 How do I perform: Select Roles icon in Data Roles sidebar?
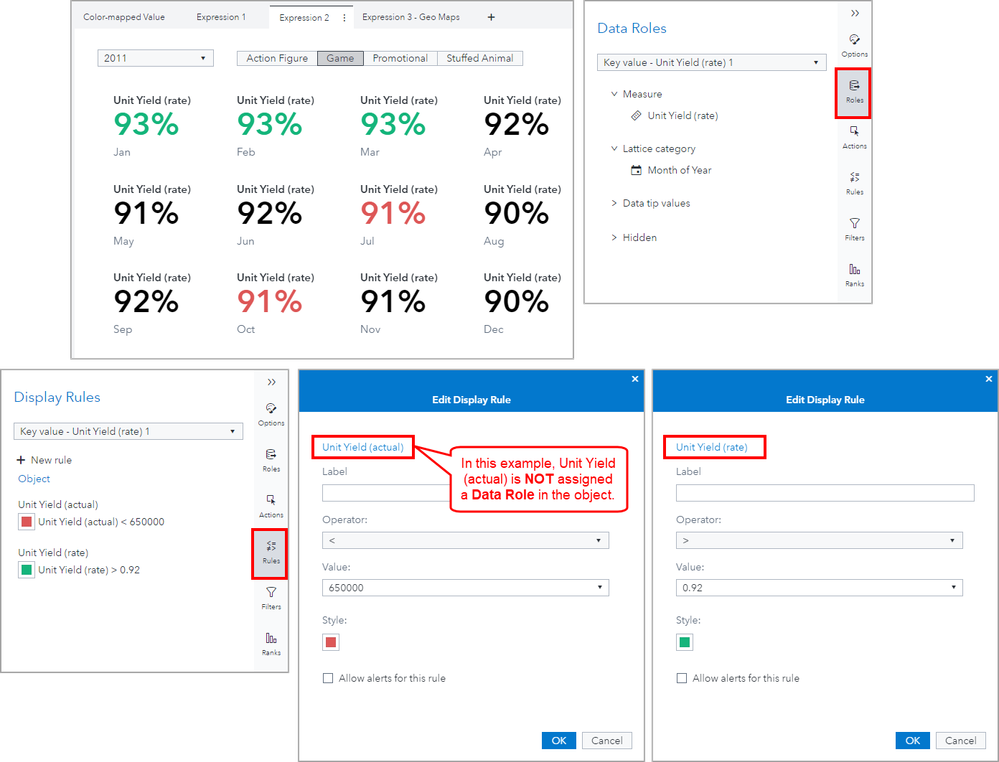[x=854, y=91]
